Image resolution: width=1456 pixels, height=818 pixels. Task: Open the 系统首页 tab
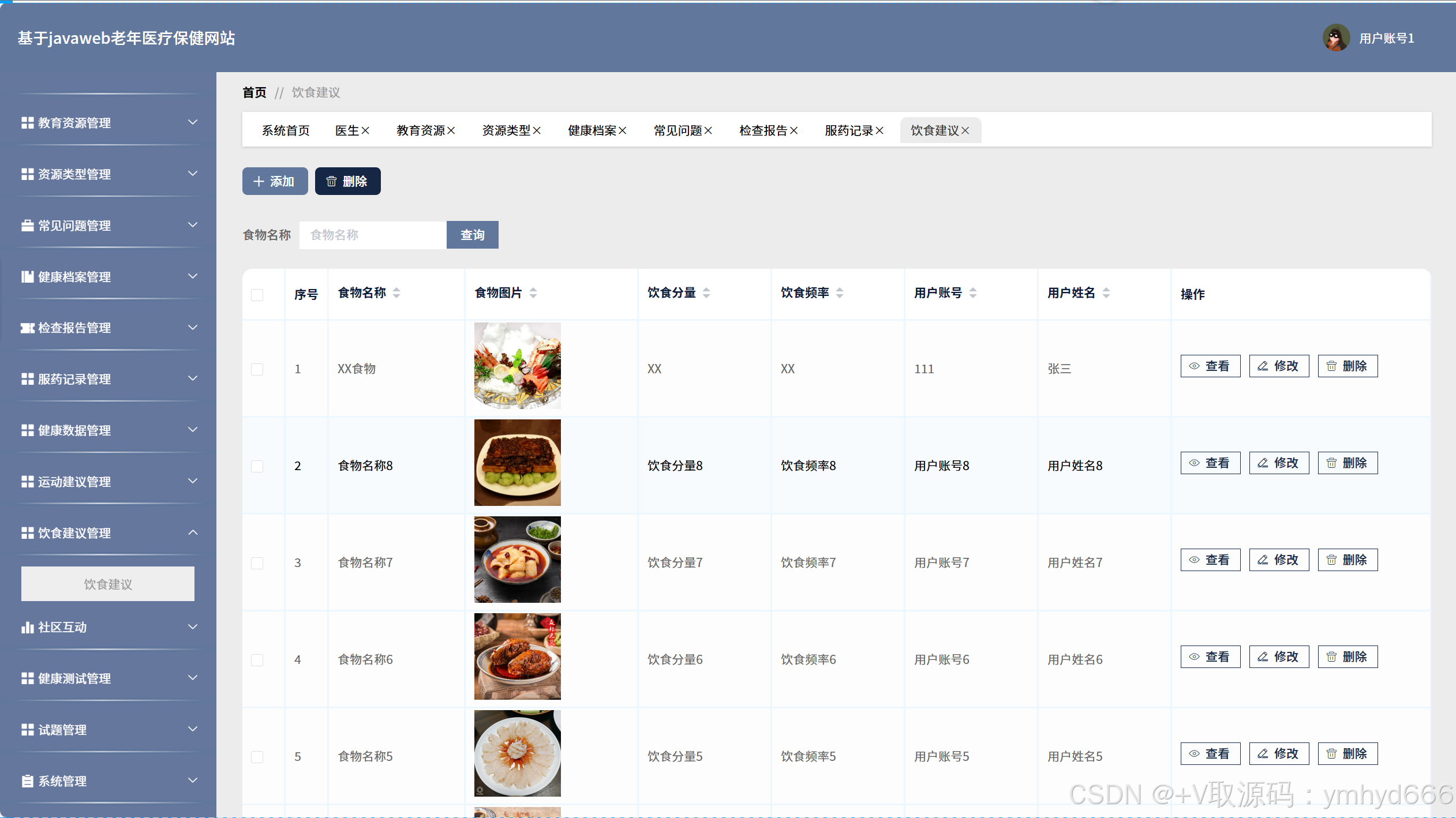[286, 131]
